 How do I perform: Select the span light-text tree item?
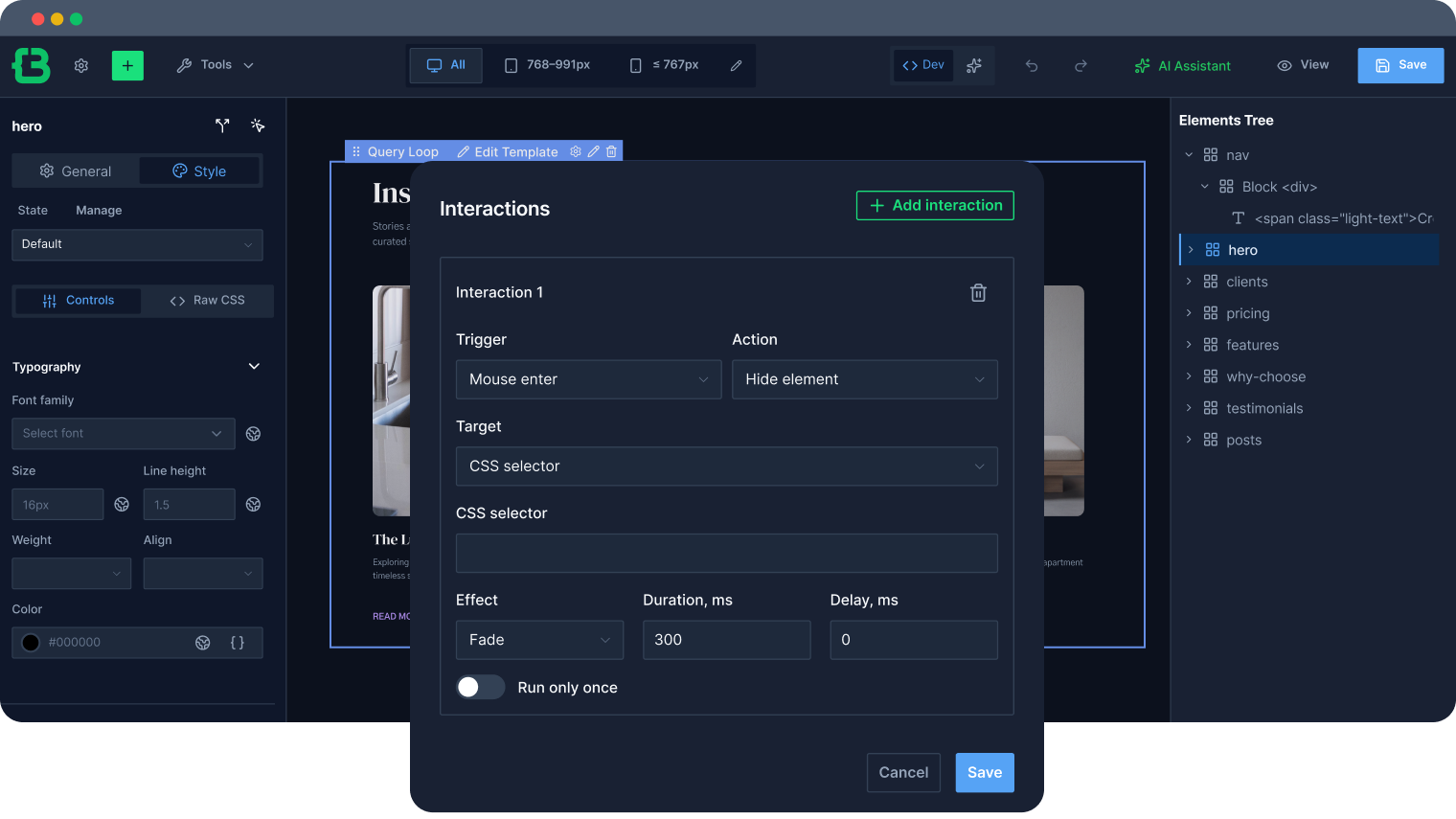pos(1331,218)
